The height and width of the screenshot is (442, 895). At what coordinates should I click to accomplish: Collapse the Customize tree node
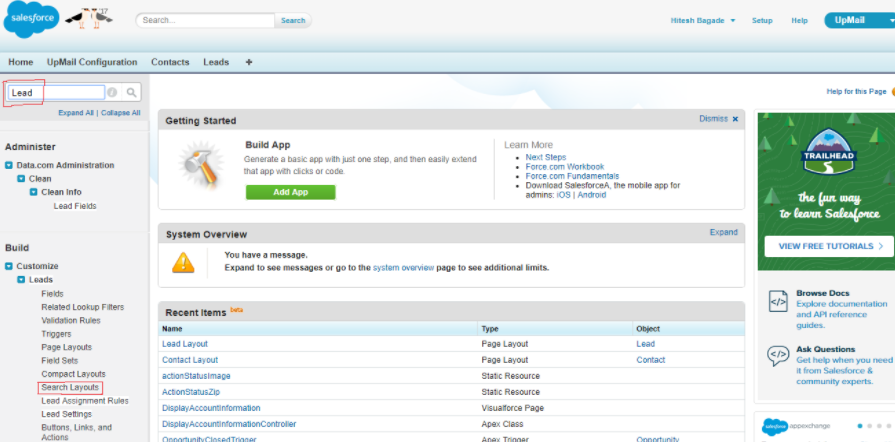click(x=9, y=266)
